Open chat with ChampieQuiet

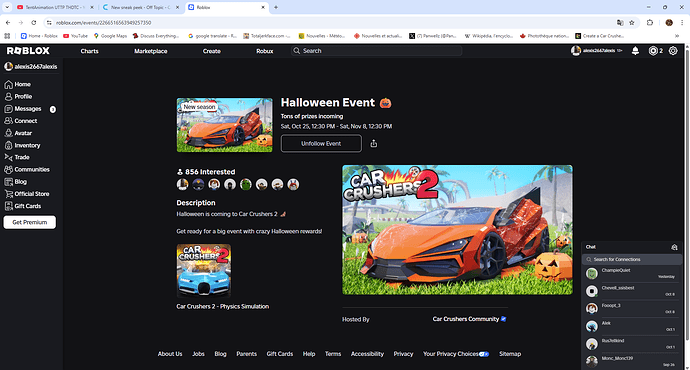pos(631,273)
